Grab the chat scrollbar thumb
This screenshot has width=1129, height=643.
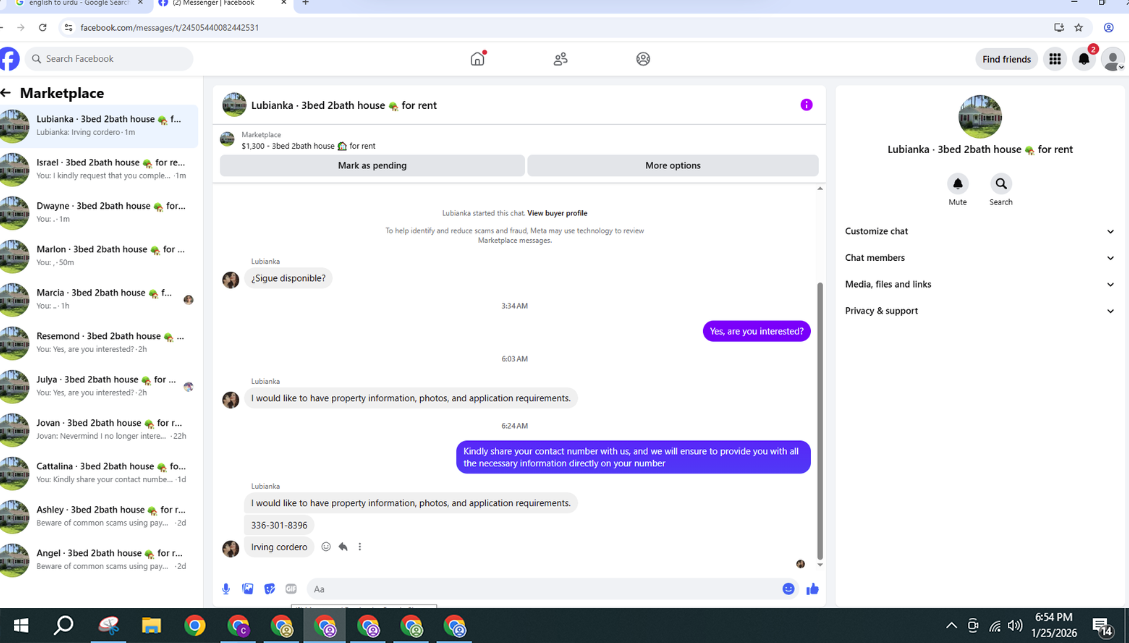pyautogui.click(x=819, y=421)
